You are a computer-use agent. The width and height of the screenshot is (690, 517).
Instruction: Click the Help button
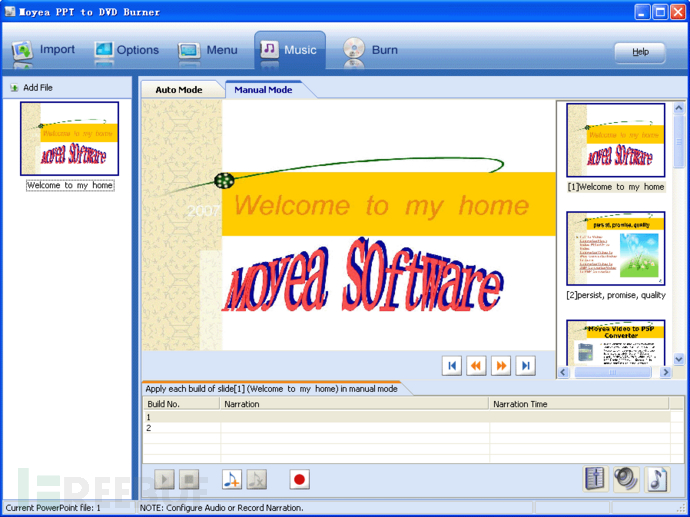point(640,52)
